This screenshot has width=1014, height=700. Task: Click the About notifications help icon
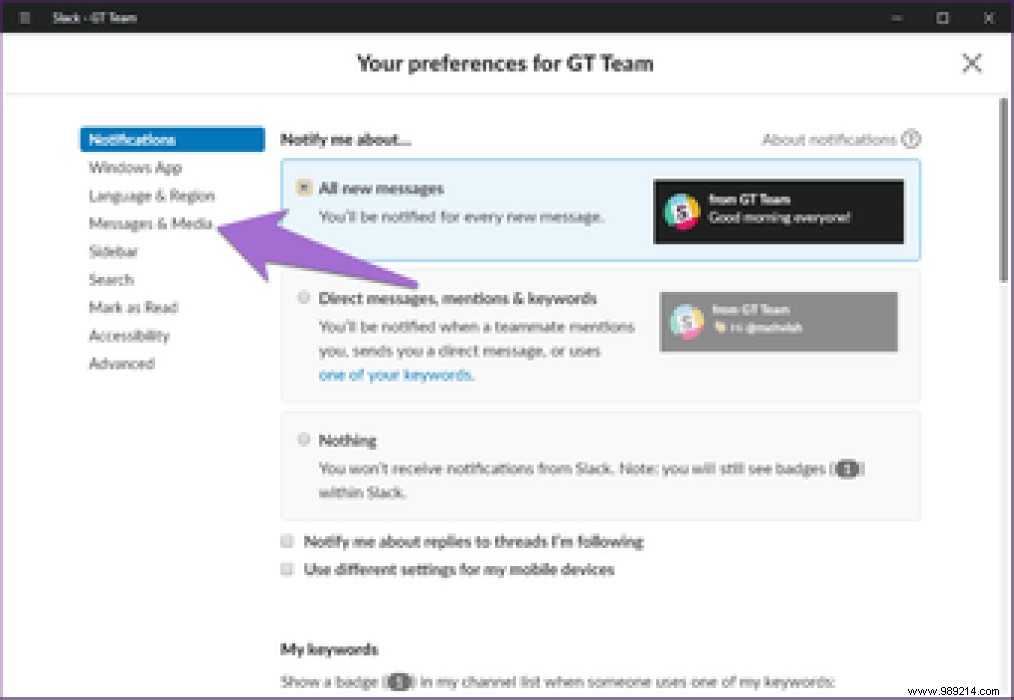tap(910, 139)
